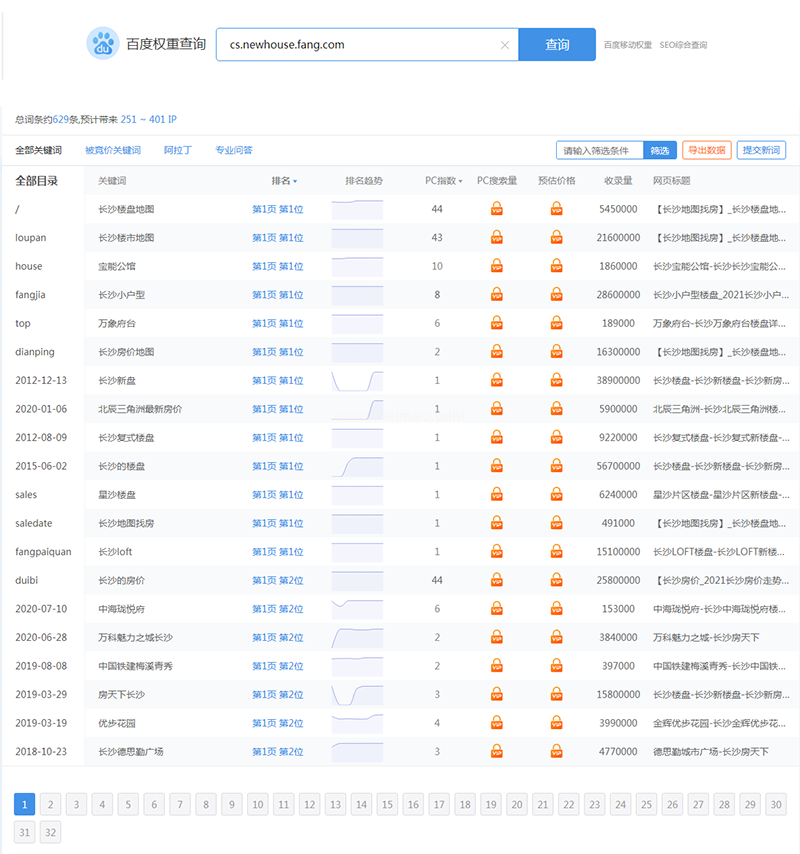This screenshot has width=800, height=854.
Task: Click VIP lock icon in 长沙楼盘地图 search volume
Action: tap(497, 209)
